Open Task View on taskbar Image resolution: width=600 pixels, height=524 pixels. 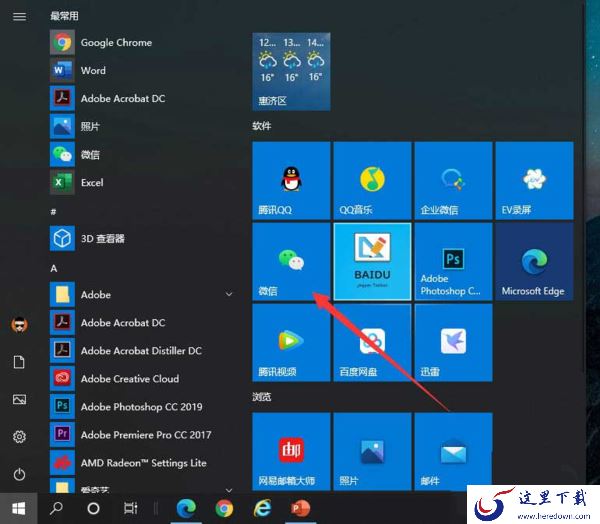coord(130,508)
